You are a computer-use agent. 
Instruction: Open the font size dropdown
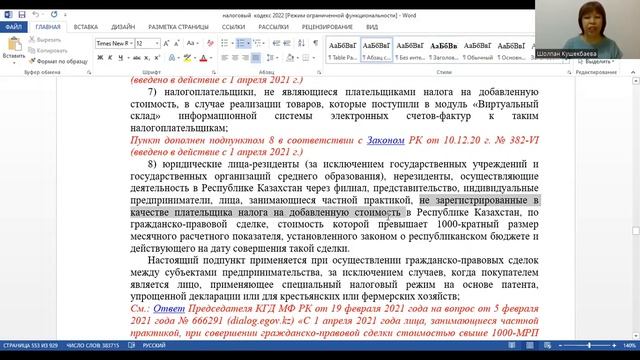(157, 43)
